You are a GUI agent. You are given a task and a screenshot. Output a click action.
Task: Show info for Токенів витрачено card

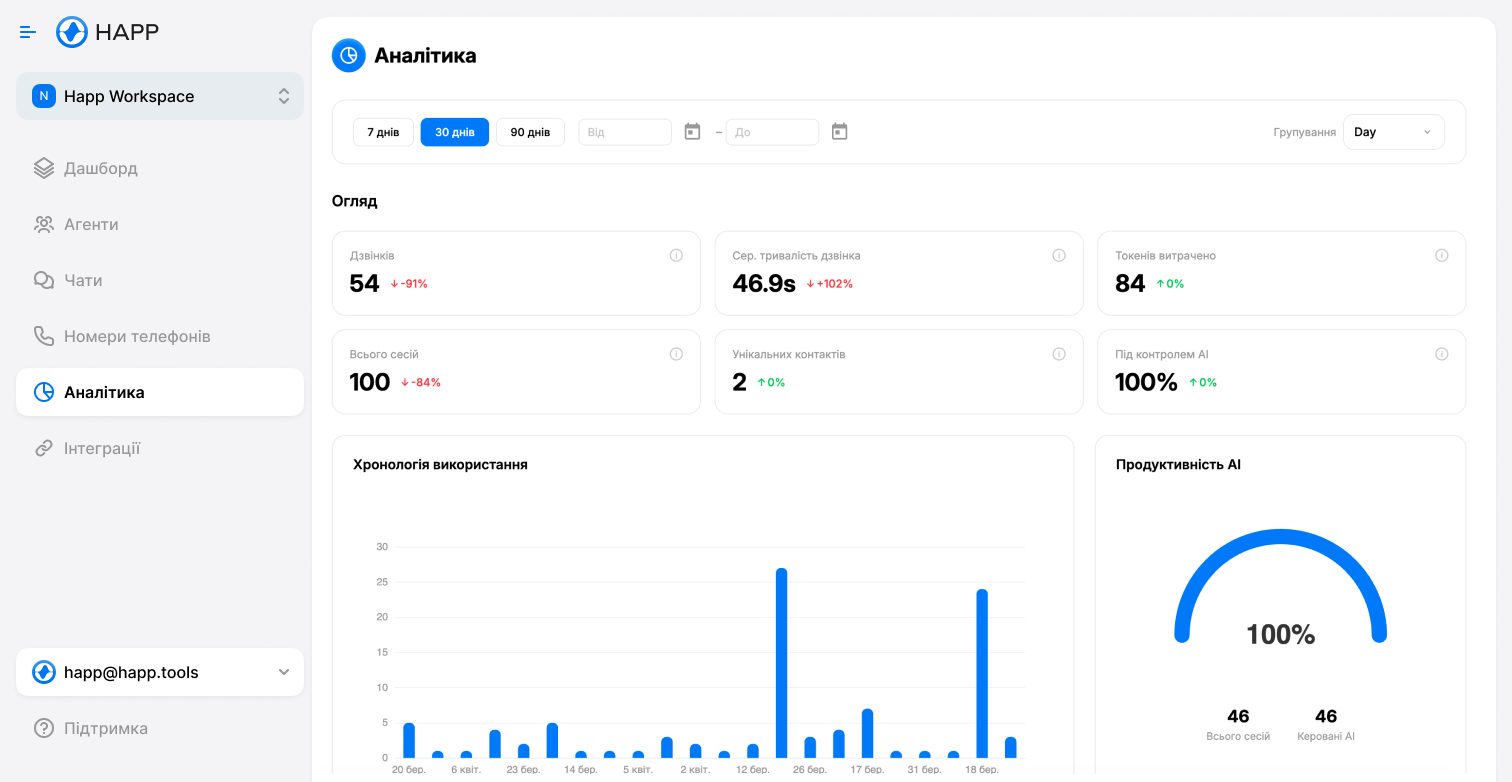[1441, 256]
